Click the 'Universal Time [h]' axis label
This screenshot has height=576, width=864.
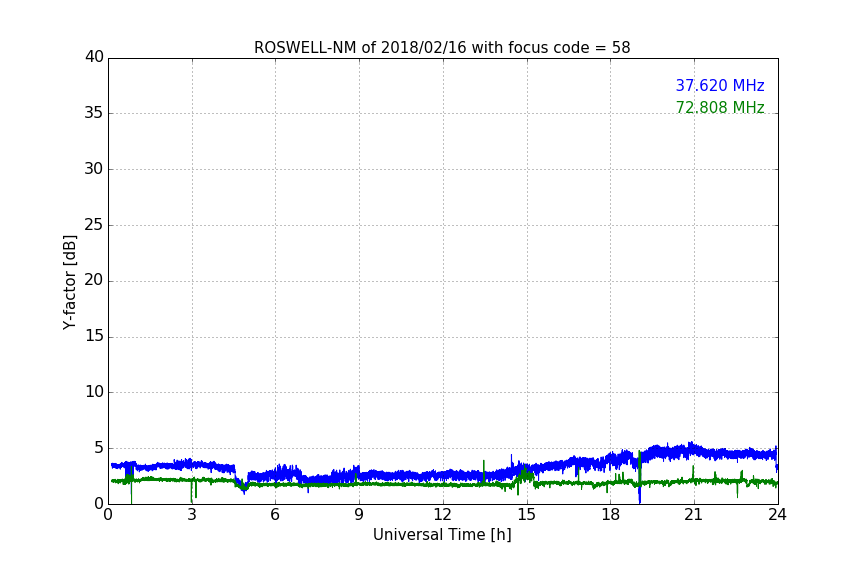coord(442,535)
